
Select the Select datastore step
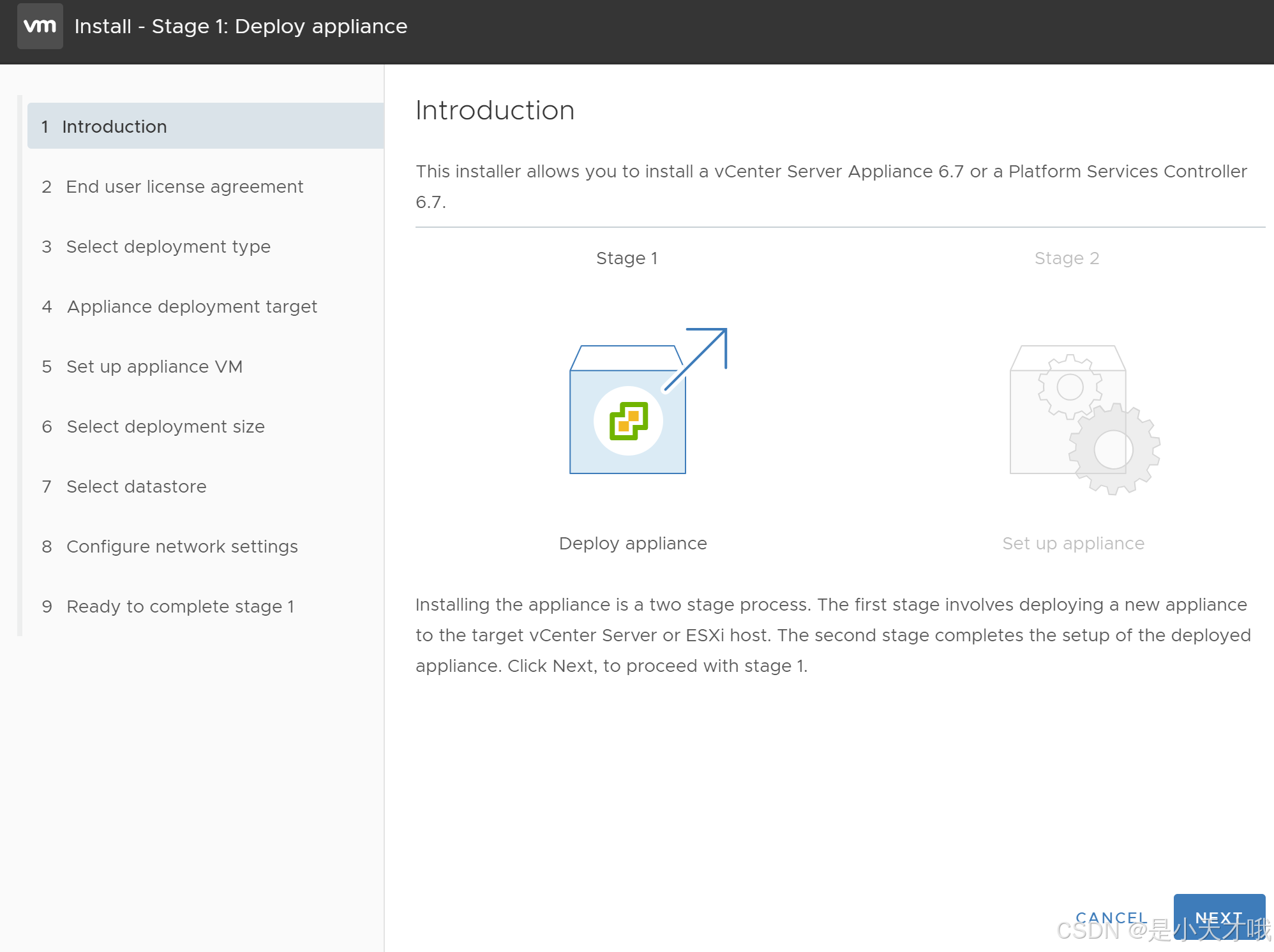(x=136, y=486)
